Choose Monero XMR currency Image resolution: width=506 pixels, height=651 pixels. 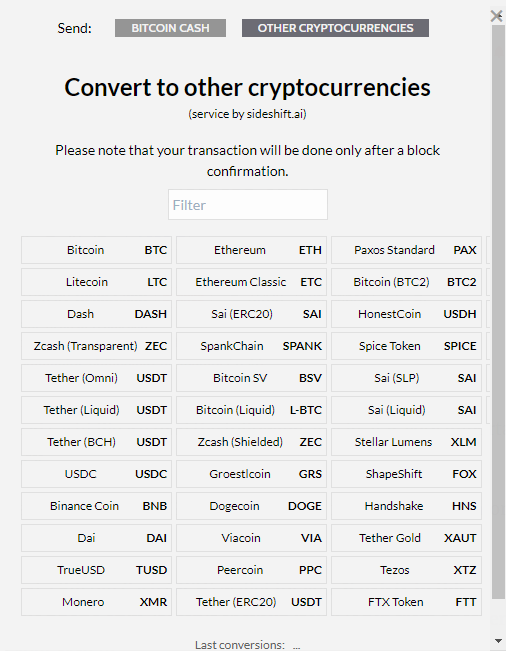click(x=96, y=602)
